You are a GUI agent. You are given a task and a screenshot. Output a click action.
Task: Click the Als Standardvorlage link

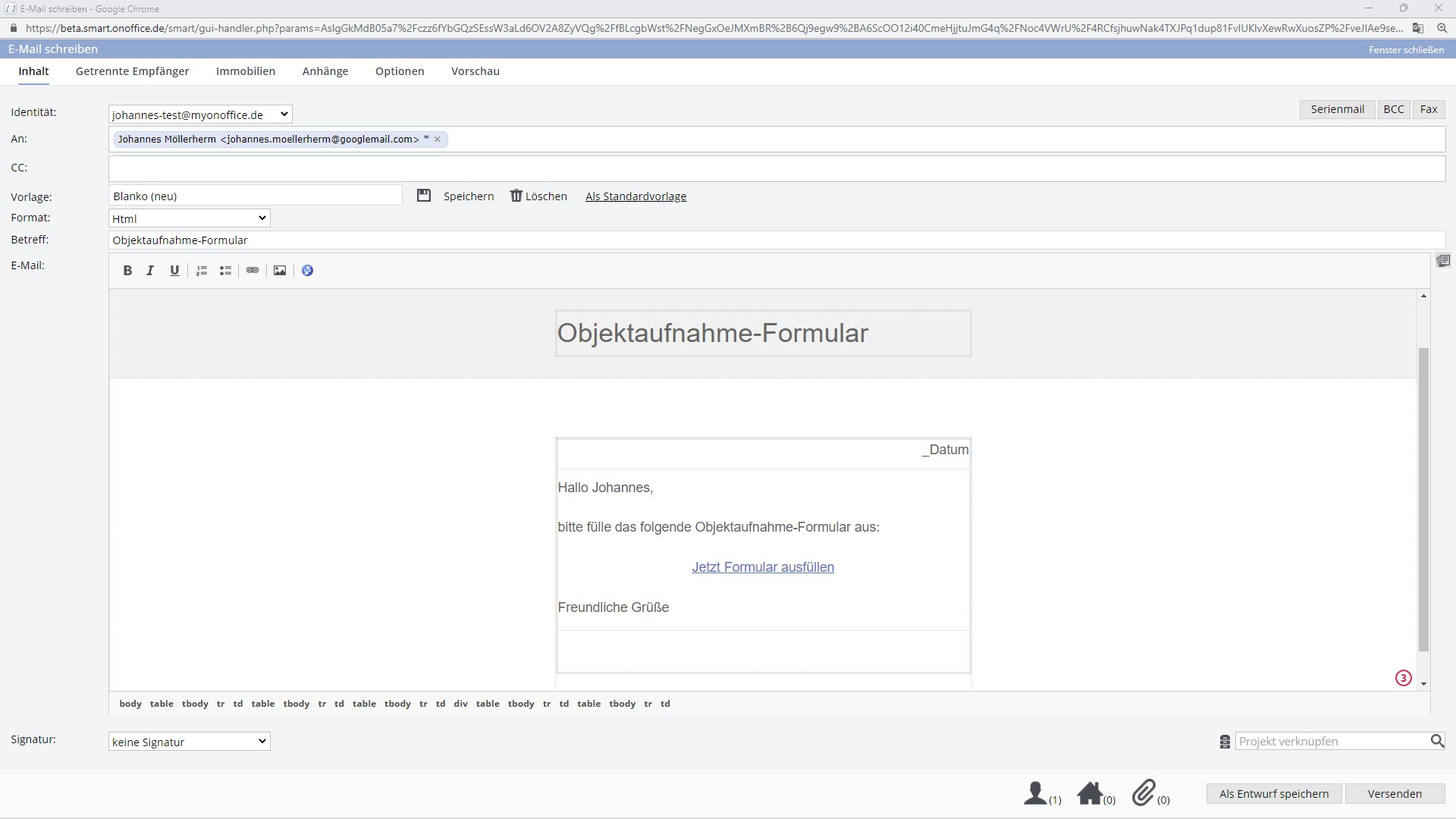(x=635, y=196)
